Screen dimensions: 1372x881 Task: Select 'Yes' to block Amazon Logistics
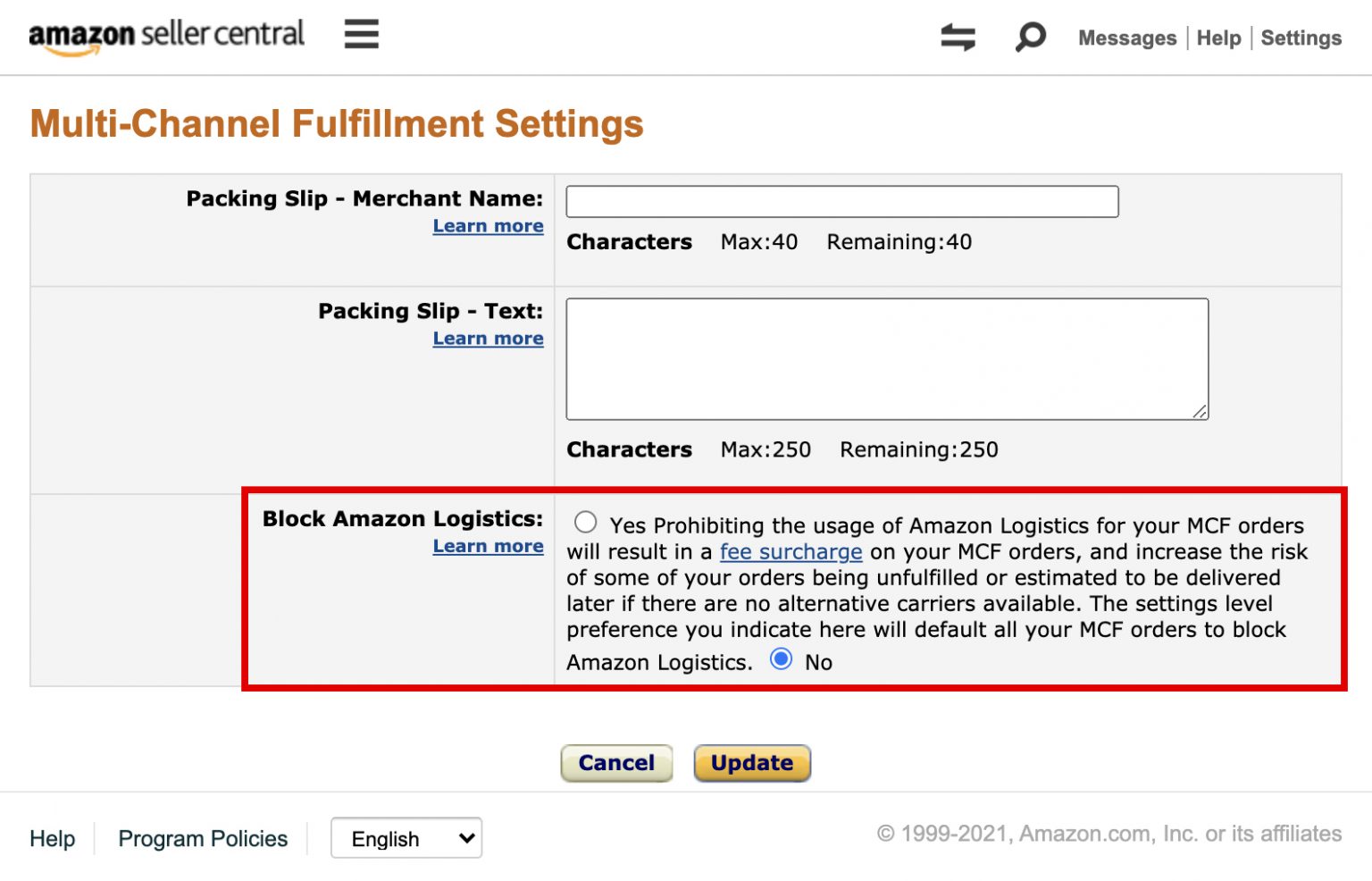[585, 522]
